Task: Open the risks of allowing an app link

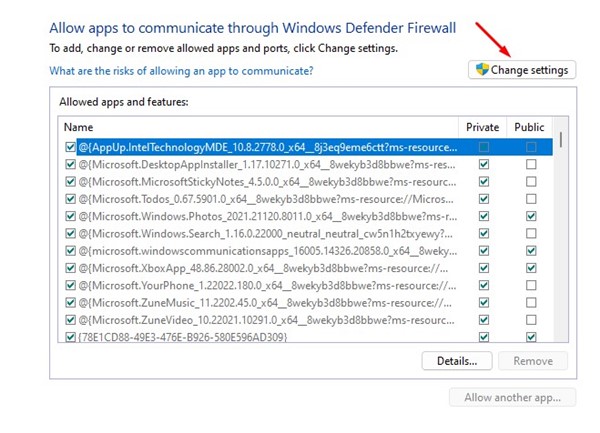Action: click(x=181, y=71)
